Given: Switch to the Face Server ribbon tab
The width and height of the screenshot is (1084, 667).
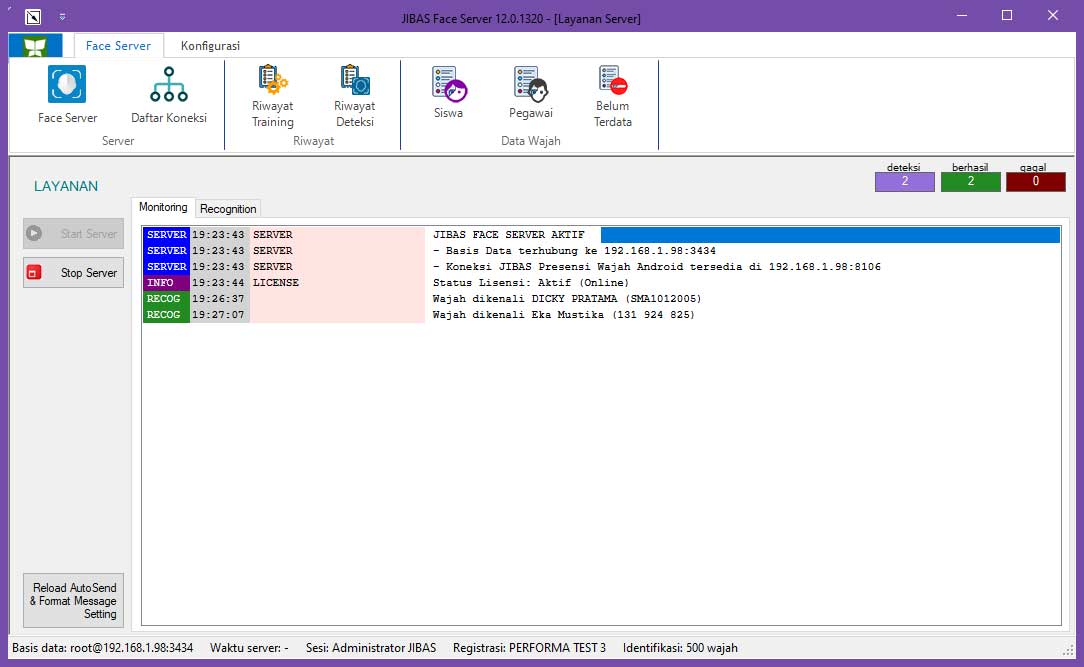Looking at the screenshot, I should pos(118,46).
